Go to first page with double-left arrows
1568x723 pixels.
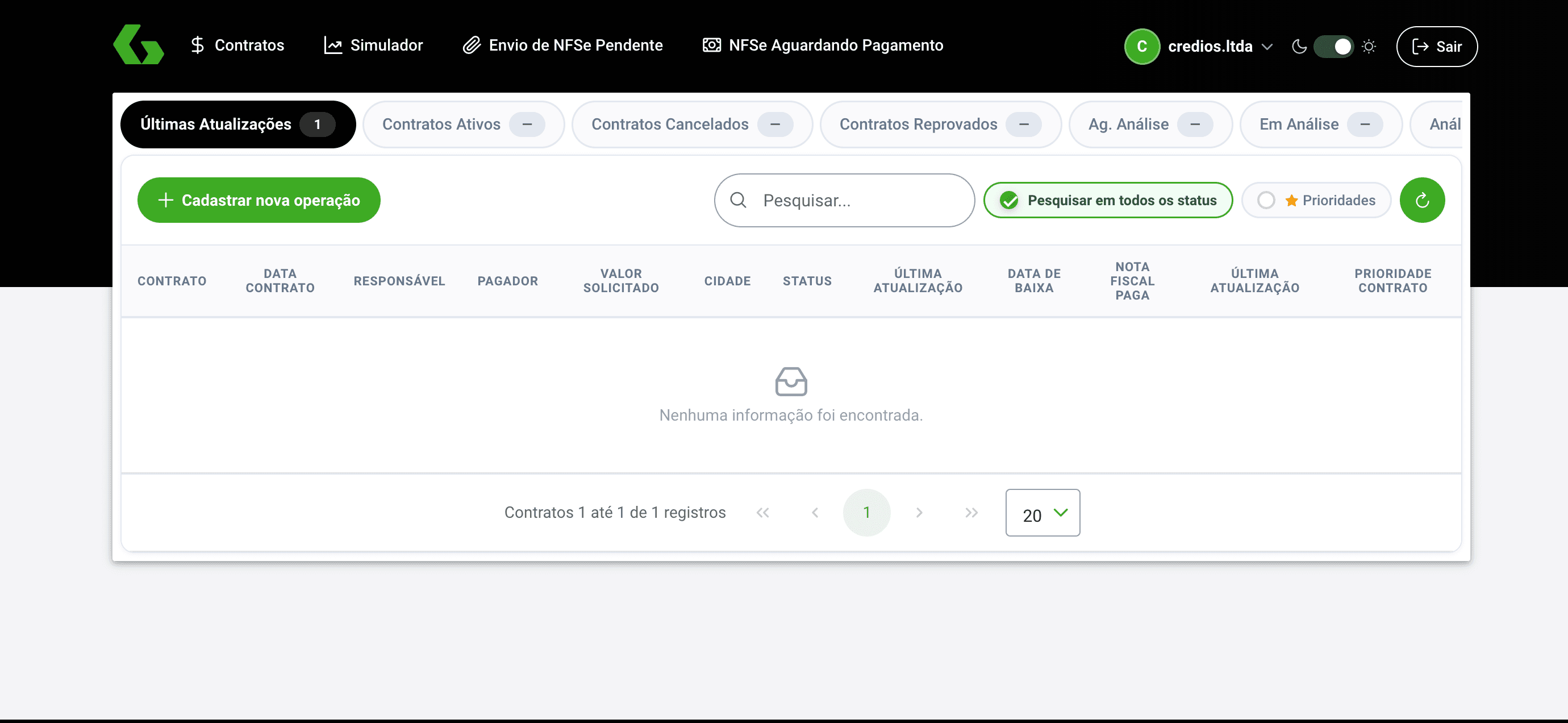762,513
